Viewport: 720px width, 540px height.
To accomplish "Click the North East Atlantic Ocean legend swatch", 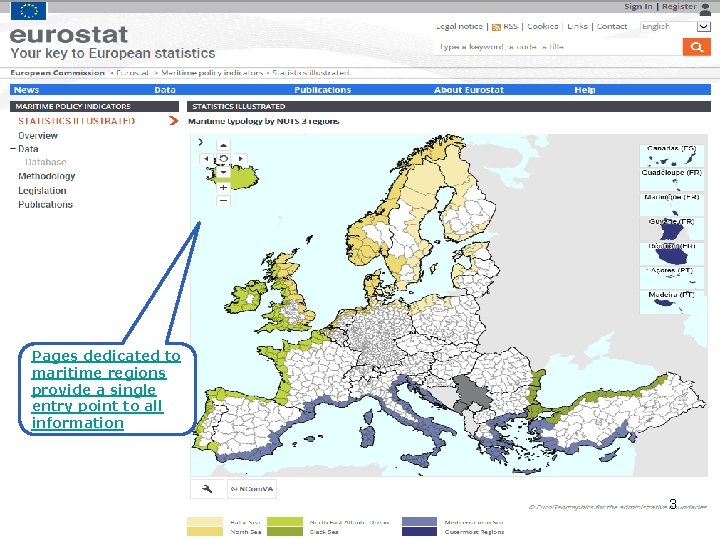I will coord(285,522).
